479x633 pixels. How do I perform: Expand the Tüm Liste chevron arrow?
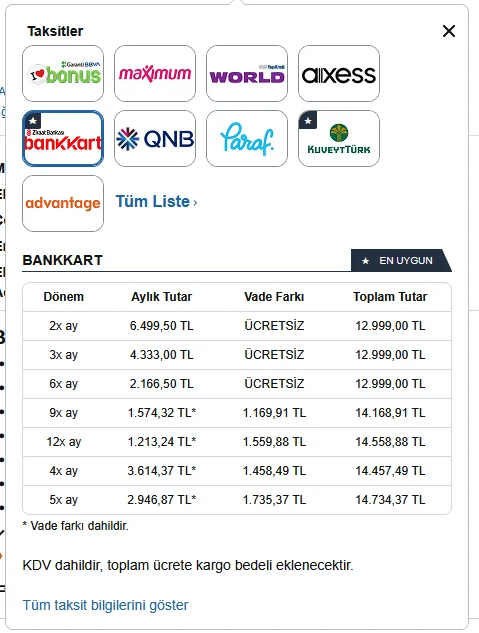195,202
